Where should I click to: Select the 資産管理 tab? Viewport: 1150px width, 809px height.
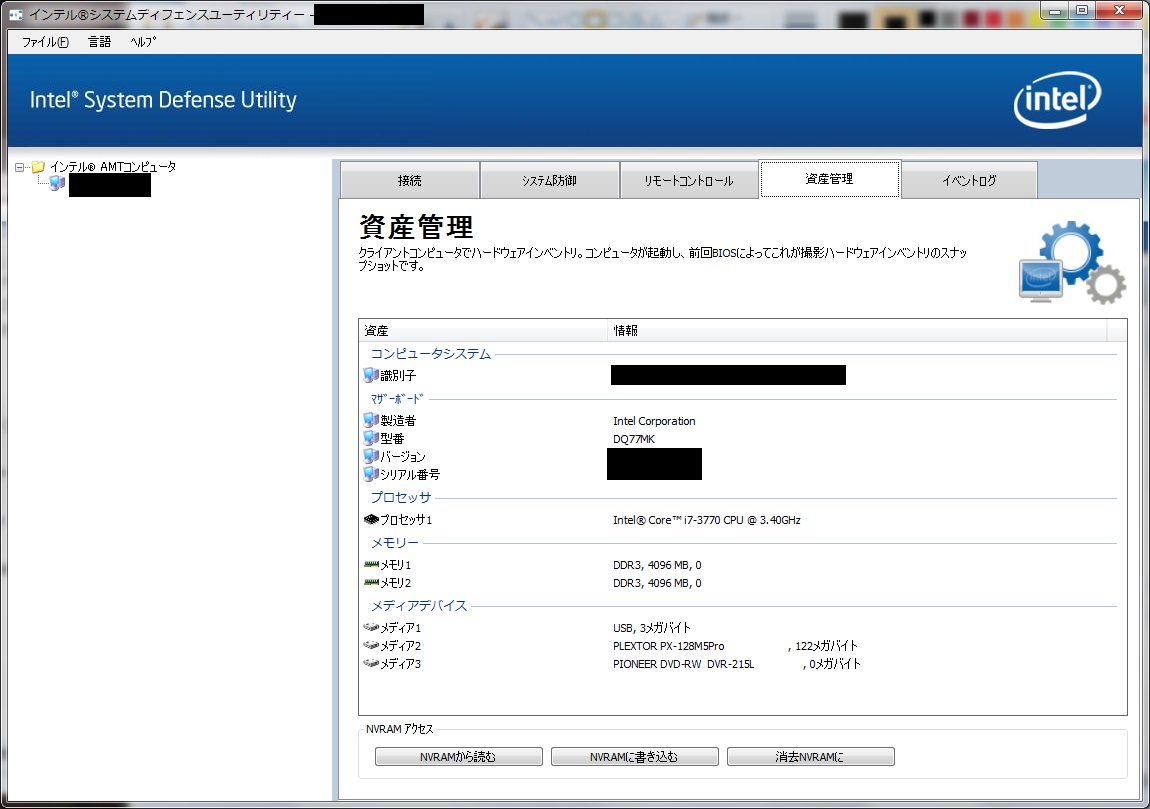829,179
